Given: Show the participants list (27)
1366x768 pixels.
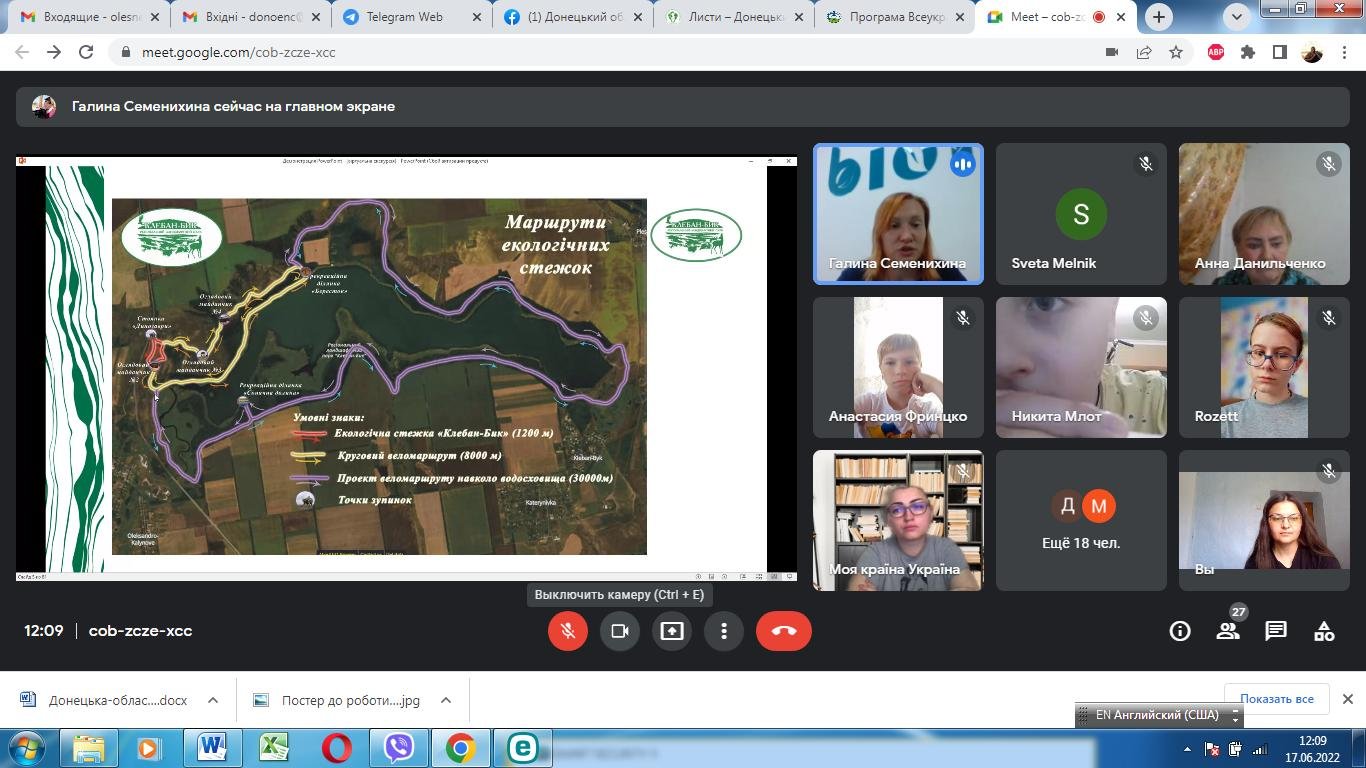Looking at the screenshot, I should pos(1228,631).
